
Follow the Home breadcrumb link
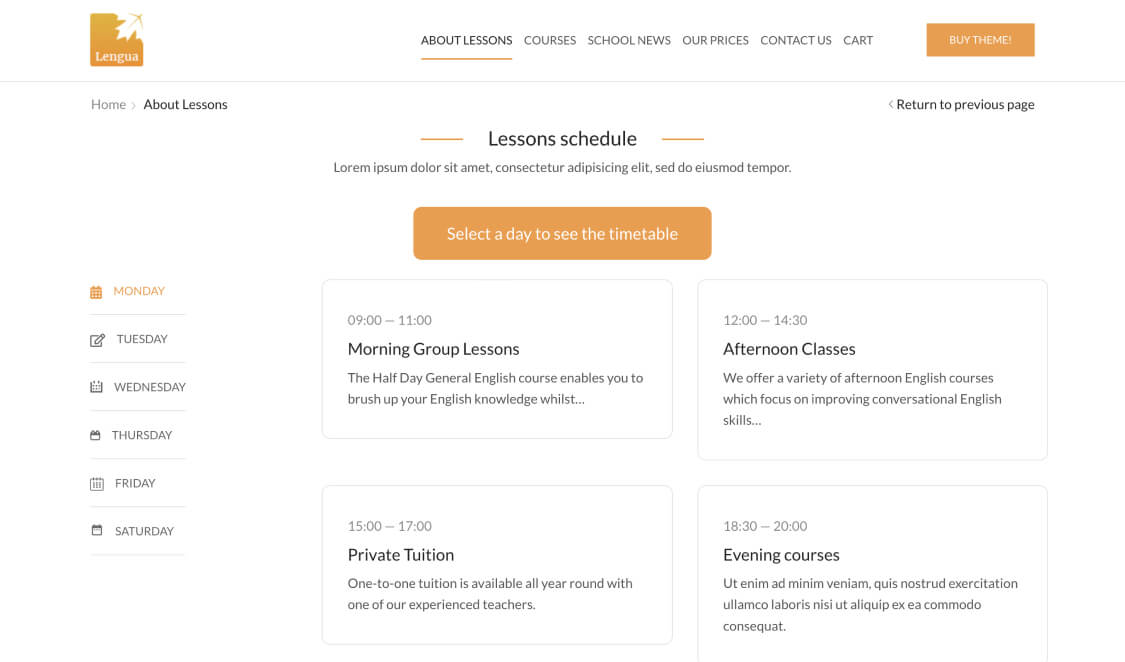coord(108,104)
